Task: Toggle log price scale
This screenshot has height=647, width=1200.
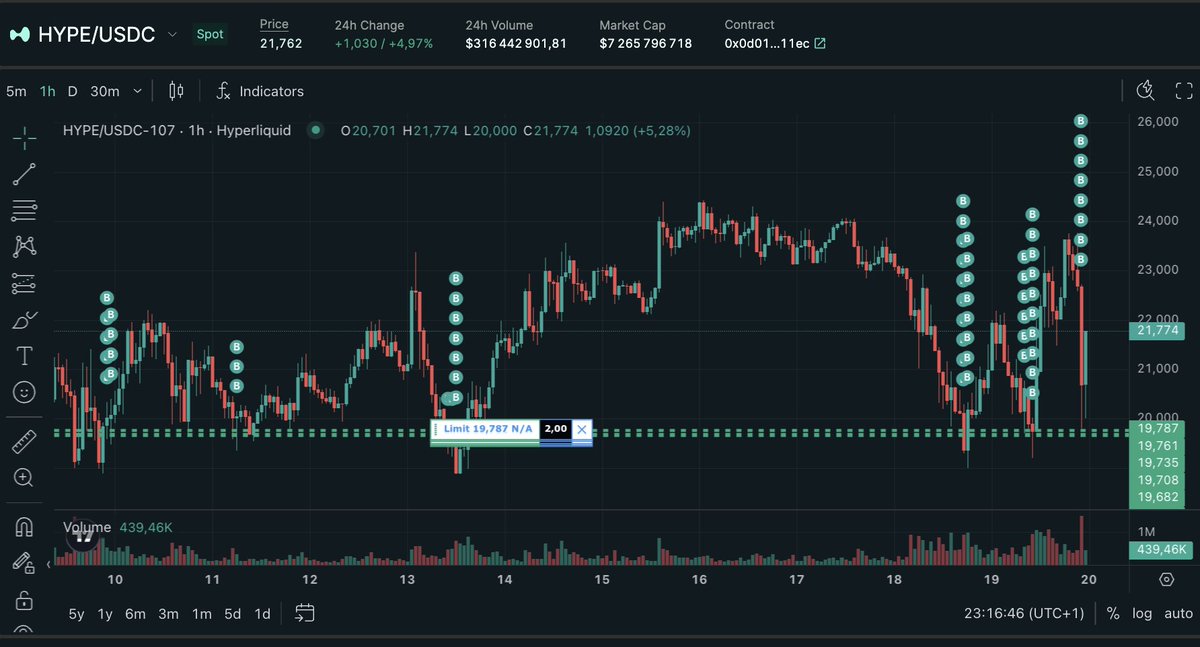Action: coord(1141,613)
